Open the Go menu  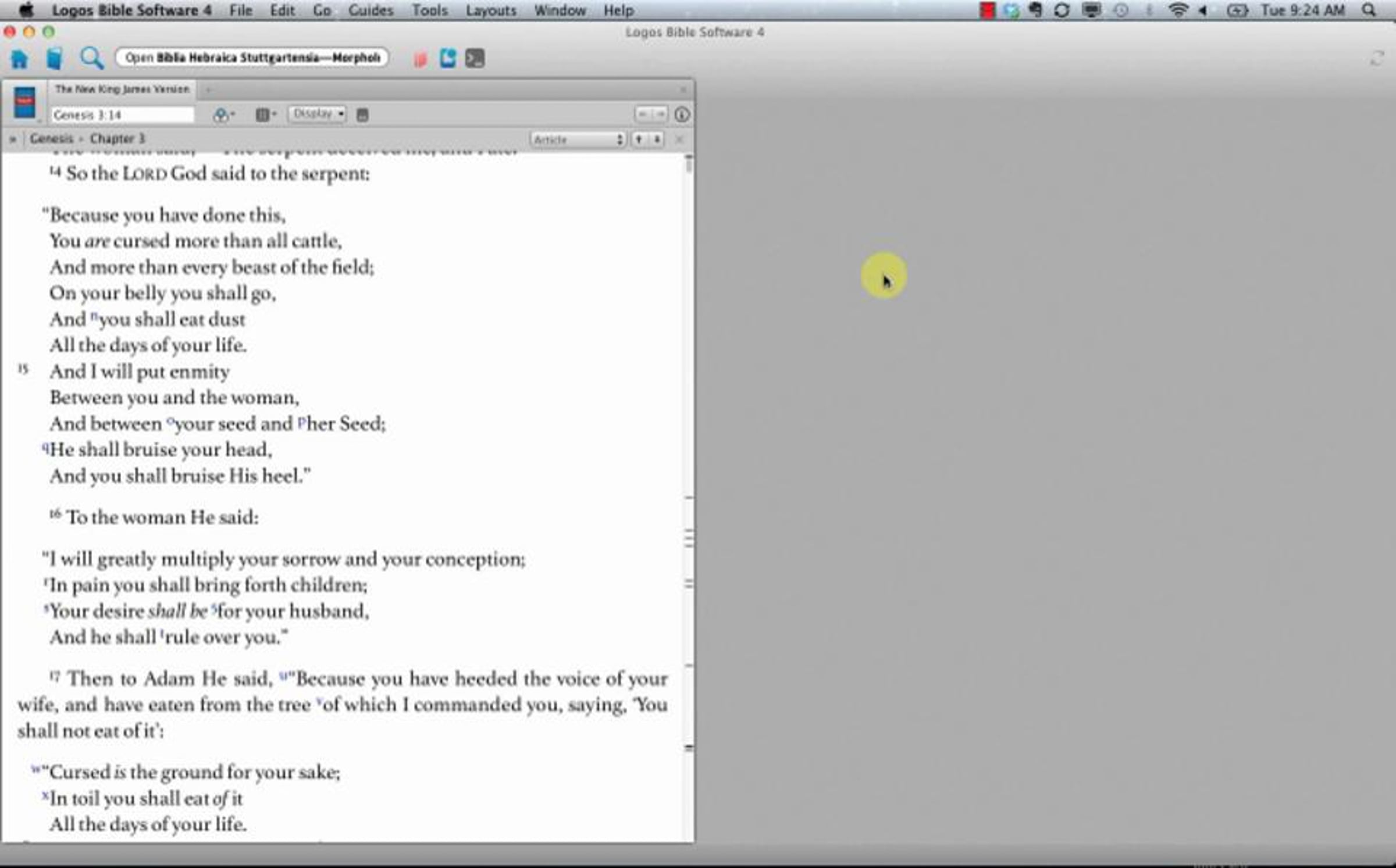point(322,10)
